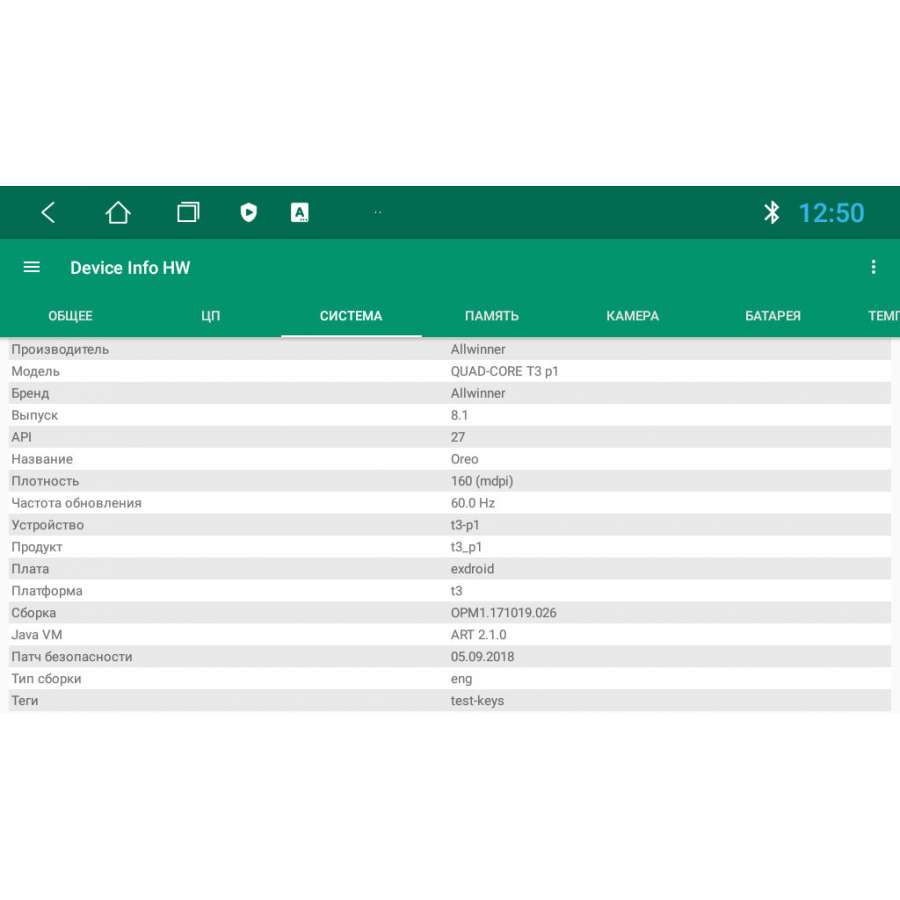Click the 160 (mdpi) value
900x900 pixels.
[482, 481]
